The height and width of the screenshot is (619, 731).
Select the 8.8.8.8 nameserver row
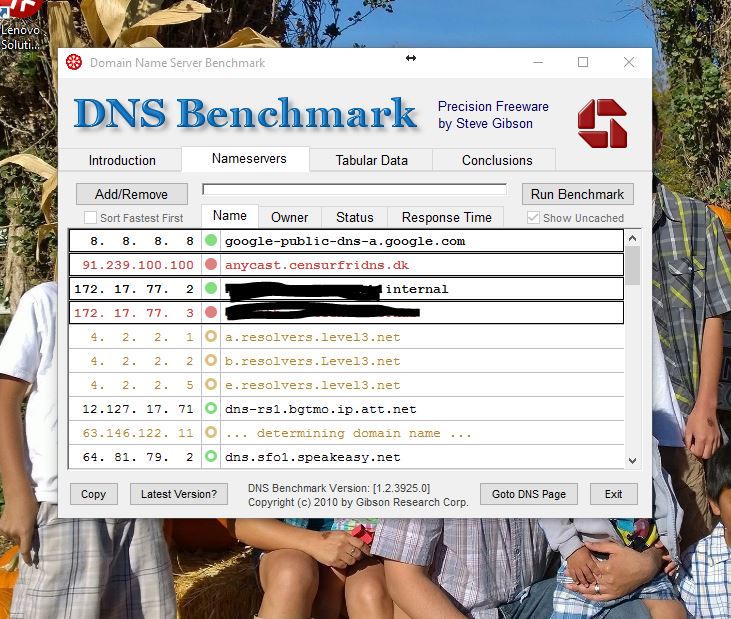tap(345, 241)
